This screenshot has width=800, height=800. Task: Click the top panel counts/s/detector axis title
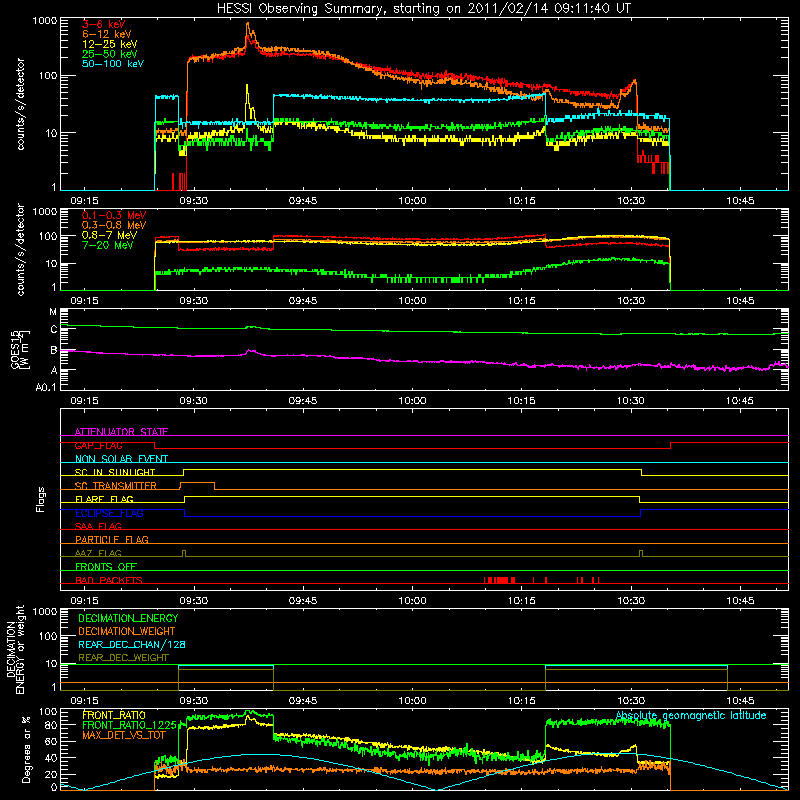[x=20, y=104]
